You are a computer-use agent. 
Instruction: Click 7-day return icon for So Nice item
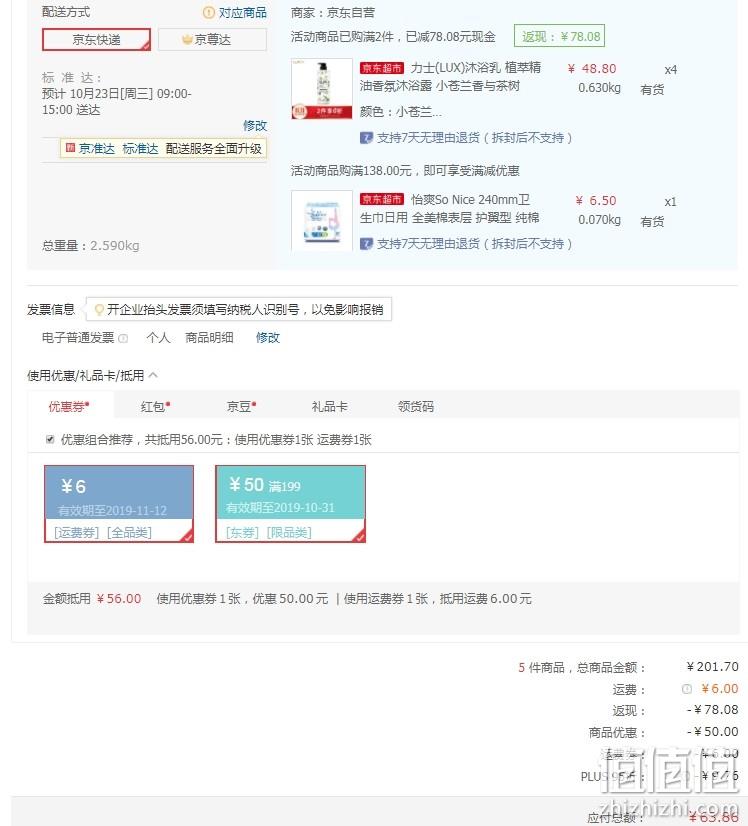[366, 243]
